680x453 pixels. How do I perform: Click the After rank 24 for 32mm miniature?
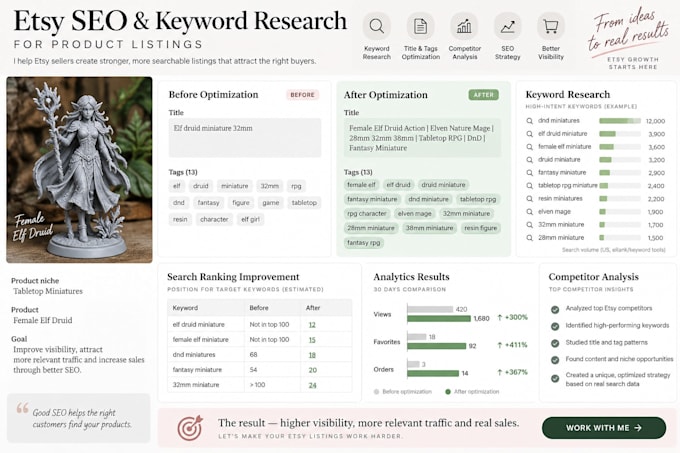[x=312, y=385]
